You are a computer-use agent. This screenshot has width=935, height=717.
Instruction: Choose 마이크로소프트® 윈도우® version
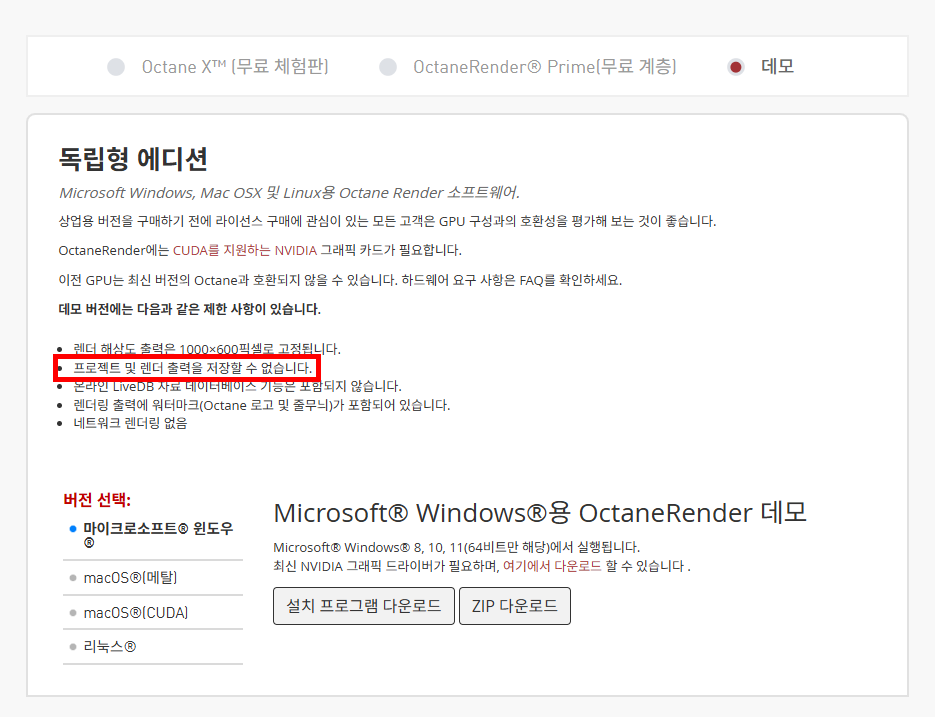pyautogui.click(x=153, y=535)
